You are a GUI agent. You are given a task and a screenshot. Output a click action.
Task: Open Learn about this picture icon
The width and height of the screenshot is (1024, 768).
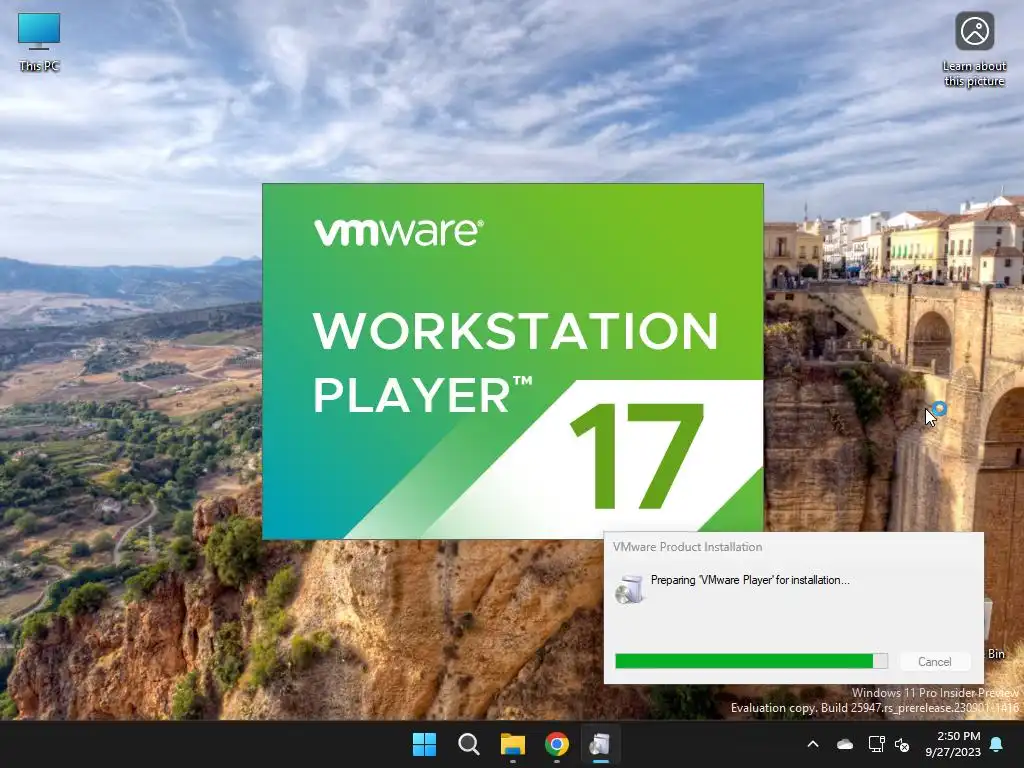974,50
